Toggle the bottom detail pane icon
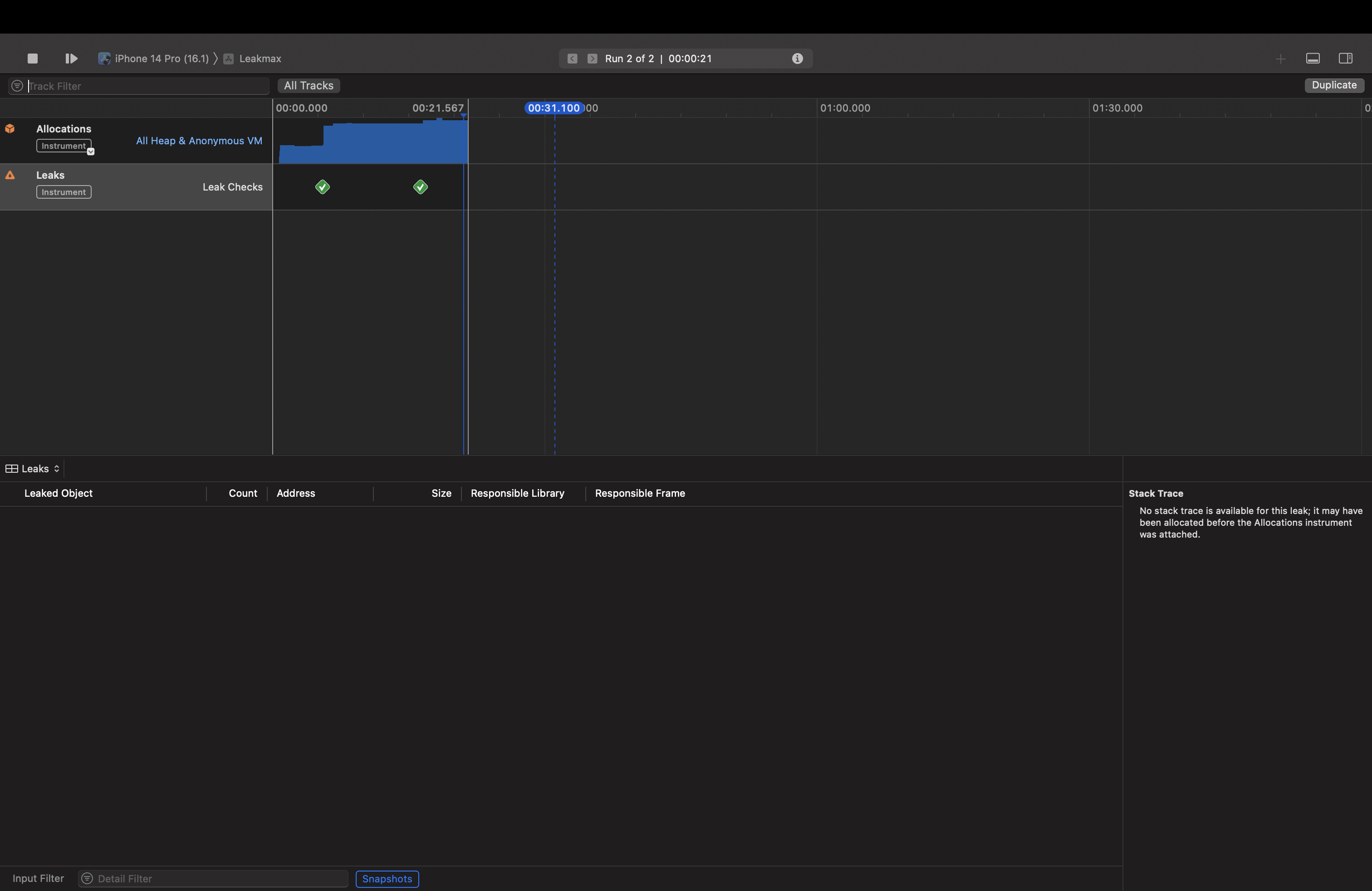This screenshot has width=1372, height=891. click(x=1313, y=58)
